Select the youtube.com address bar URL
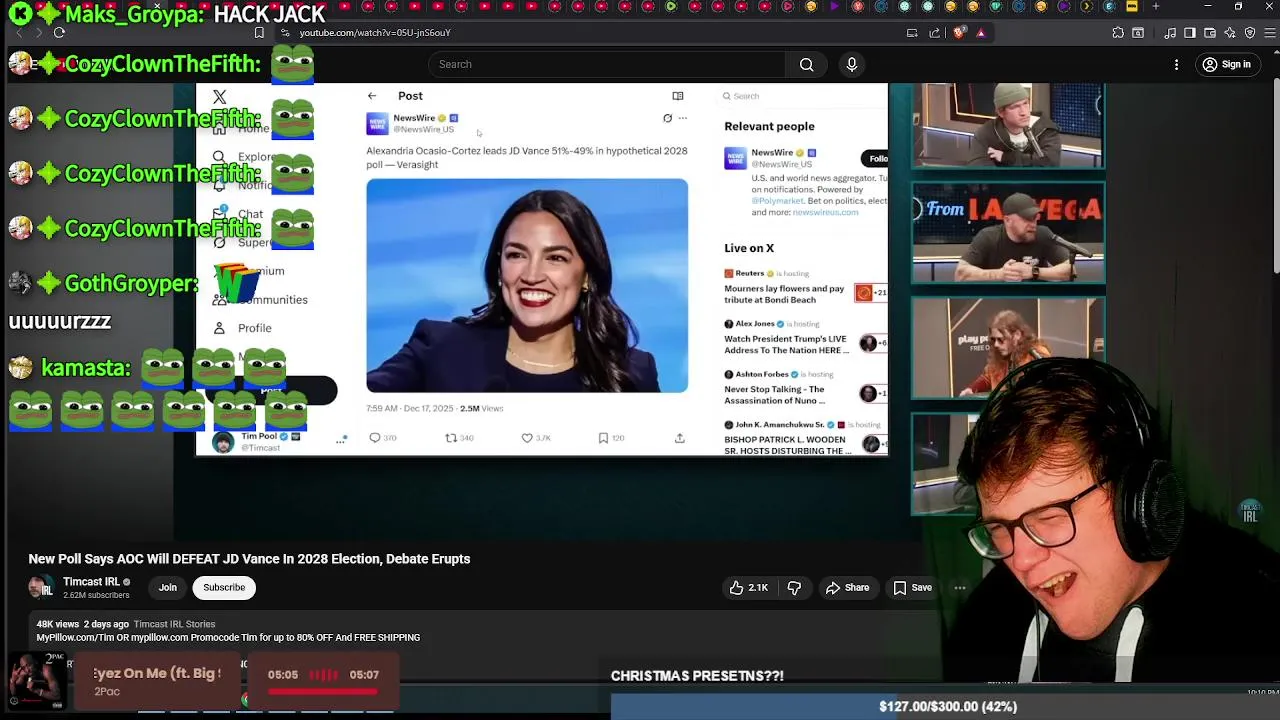This screenshot has width=1280, height=720. click(374, 33)
